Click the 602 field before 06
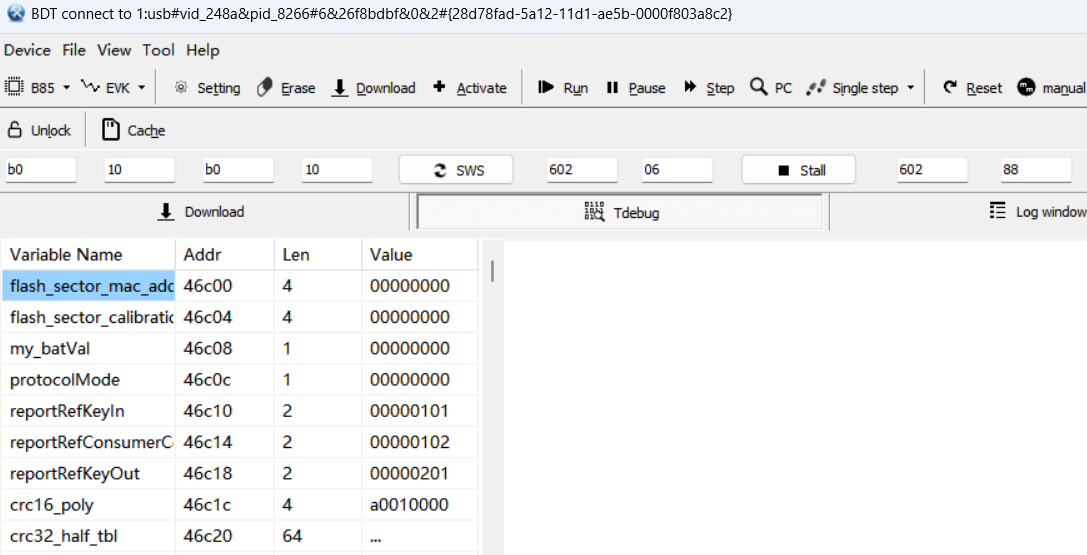This screenshot has width=1087, height=555. (x=581, y=170)
